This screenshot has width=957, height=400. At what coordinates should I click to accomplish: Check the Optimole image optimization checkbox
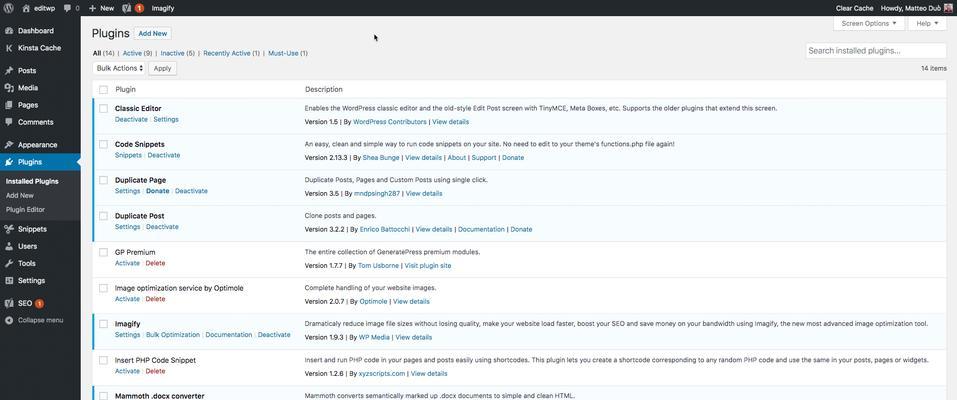point(103,288)
